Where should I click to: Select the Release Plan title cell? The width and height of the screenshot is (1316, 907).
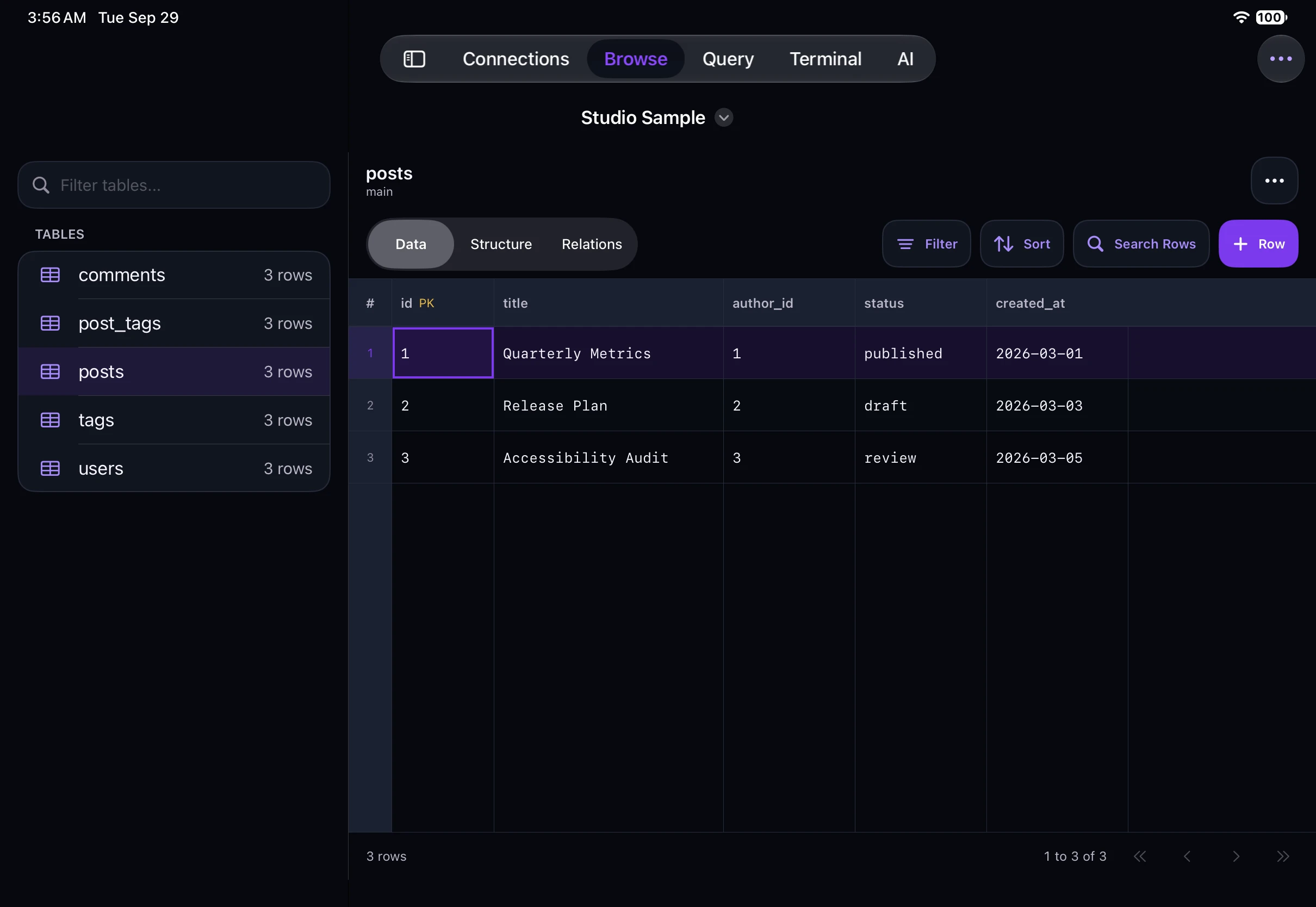point(609,406)
